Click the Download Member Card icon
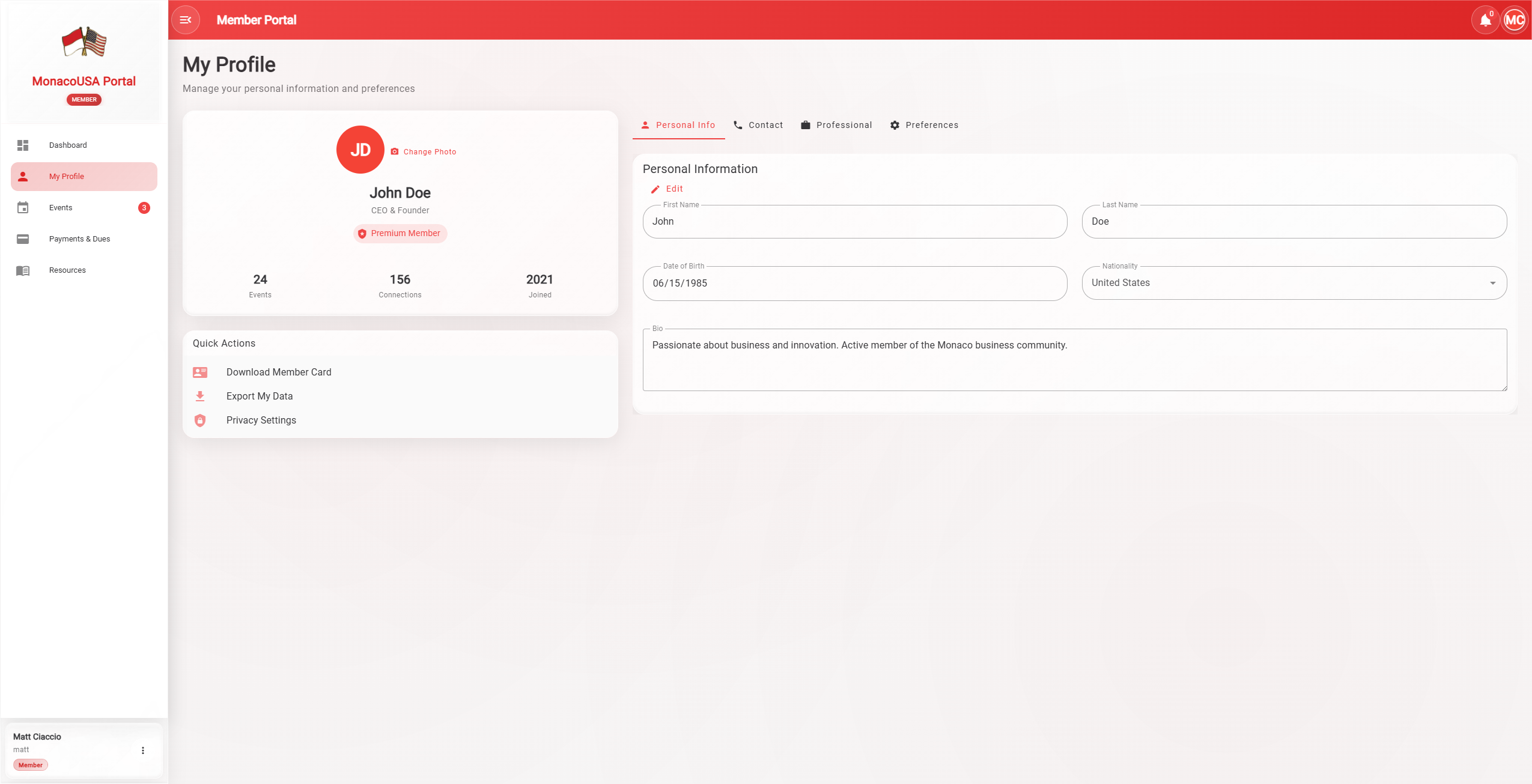Image resolution: width=1532 pixels, height=784 pixels. [x=200, y=372]
